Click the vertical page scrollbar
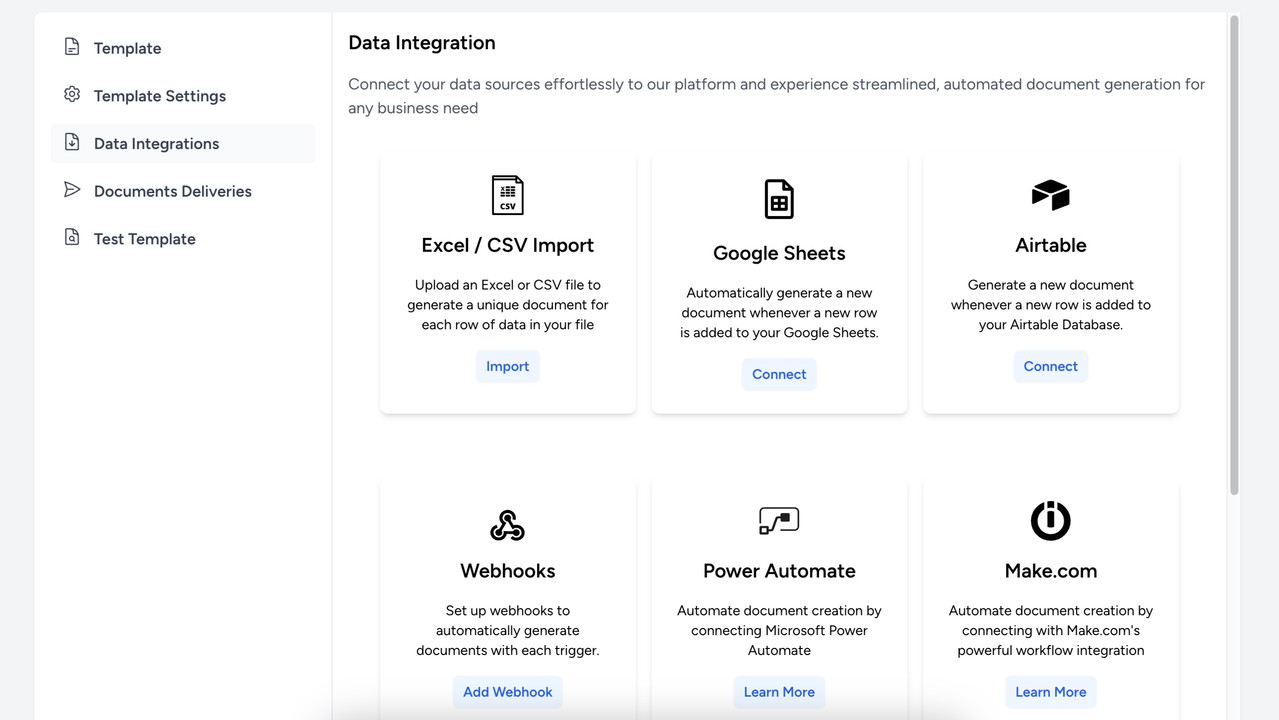This screenshot has height=720, width=1279. tap(1234, 255)
